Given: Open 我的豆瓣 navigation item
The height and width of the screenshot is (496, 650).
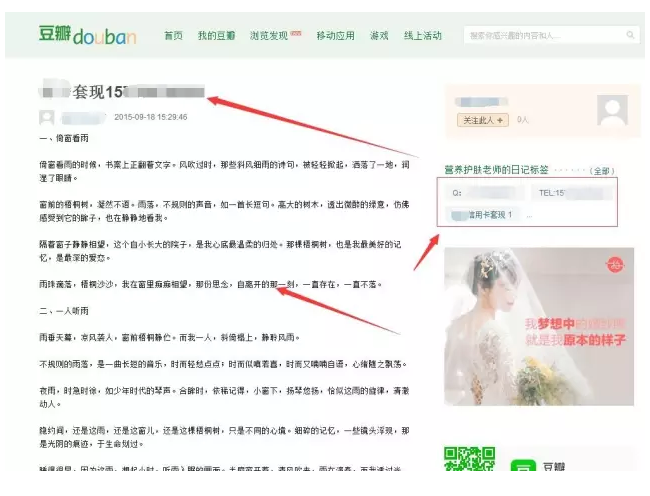Looking at the screenshot, I should coord(216,36).
